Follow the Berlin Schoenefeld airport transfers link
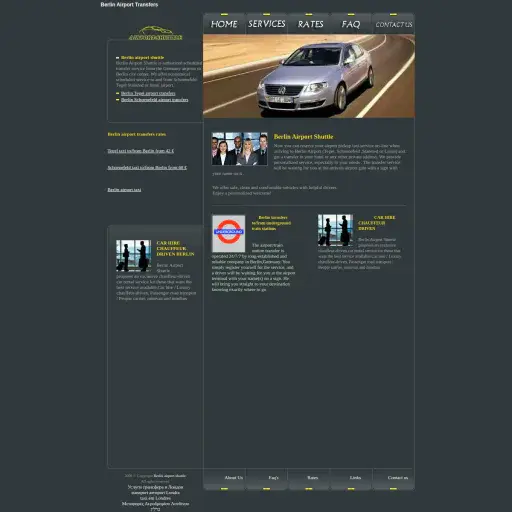 [154, 100]
